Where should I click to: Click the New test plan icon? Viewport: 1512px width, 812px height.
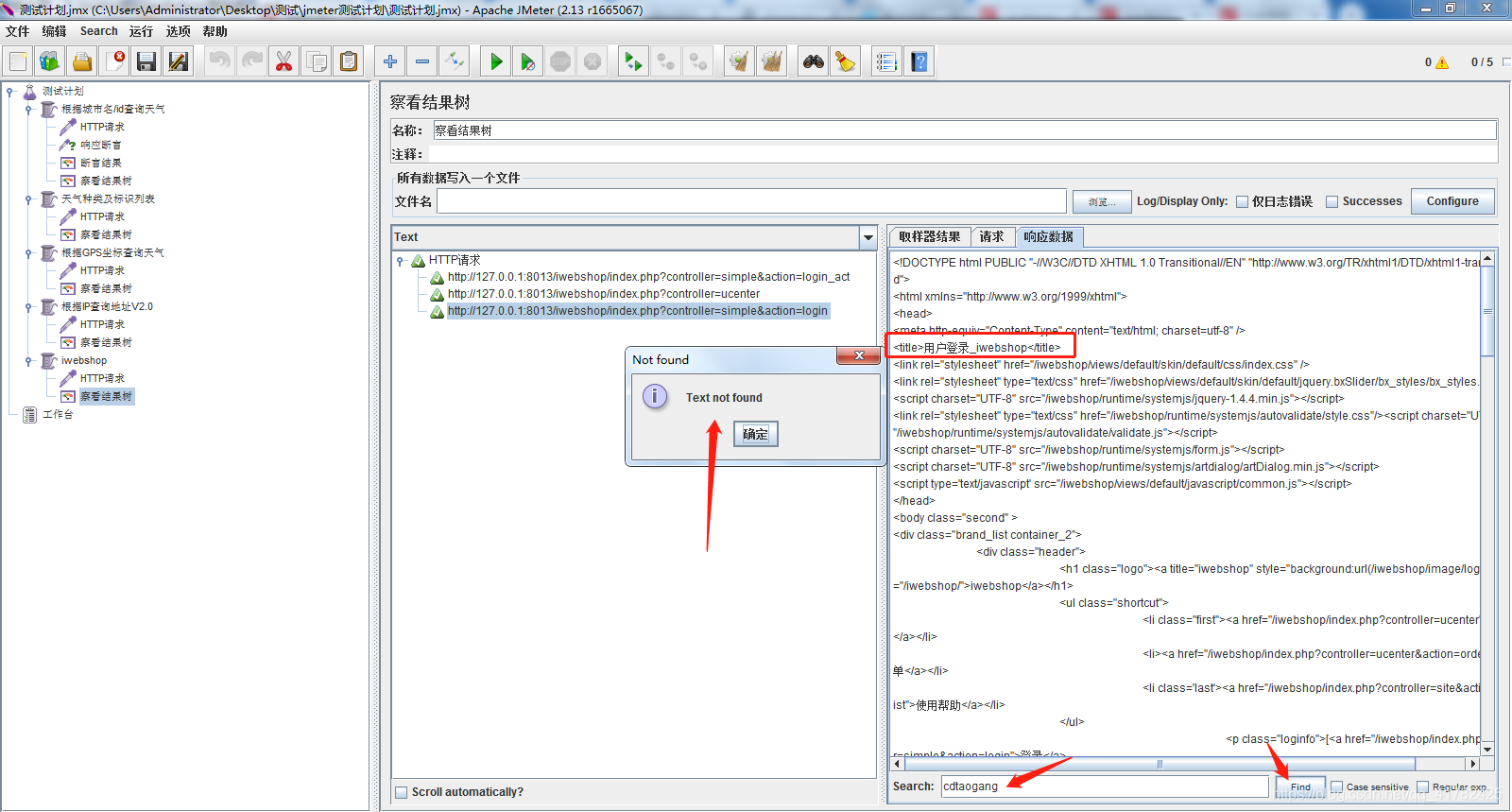pos(18,62)
